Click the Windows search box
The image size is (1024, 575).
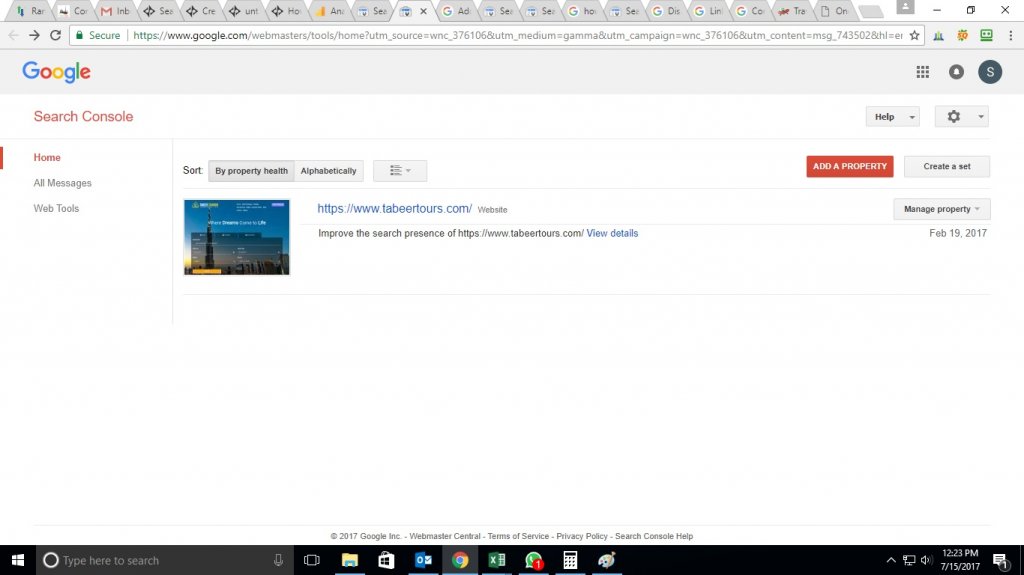coord(163,560)
